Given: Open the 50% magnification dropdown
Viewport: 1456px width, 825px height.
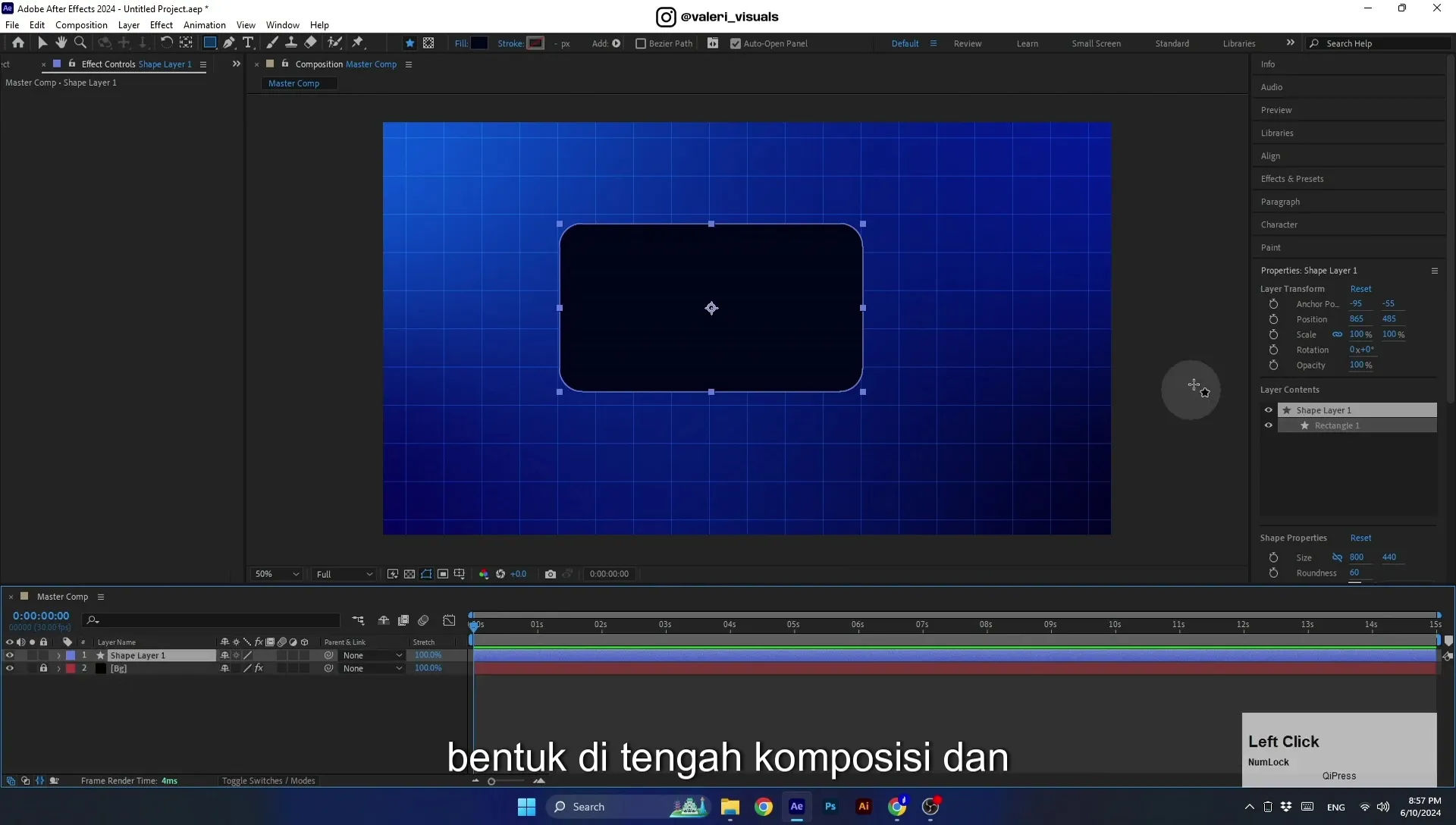Looking at the screenshot, I should (277, 575).
